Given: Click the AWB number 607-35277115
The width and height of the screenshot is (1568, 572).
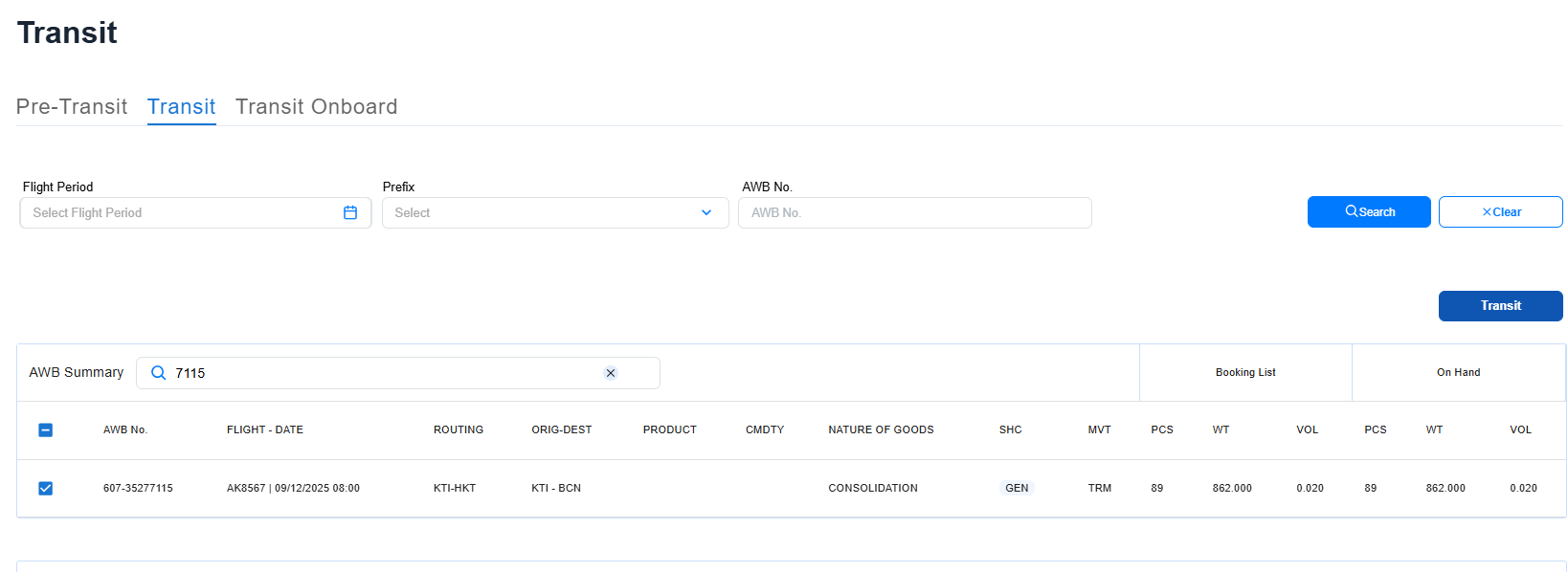Looking at the screenshot, I should pyautogui.click(x=138, y=488).
